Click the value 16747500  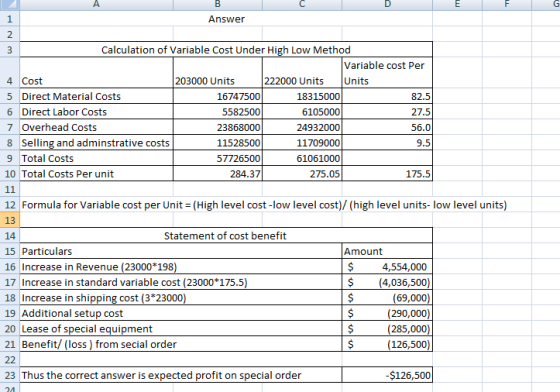click(x=218, y=96)
